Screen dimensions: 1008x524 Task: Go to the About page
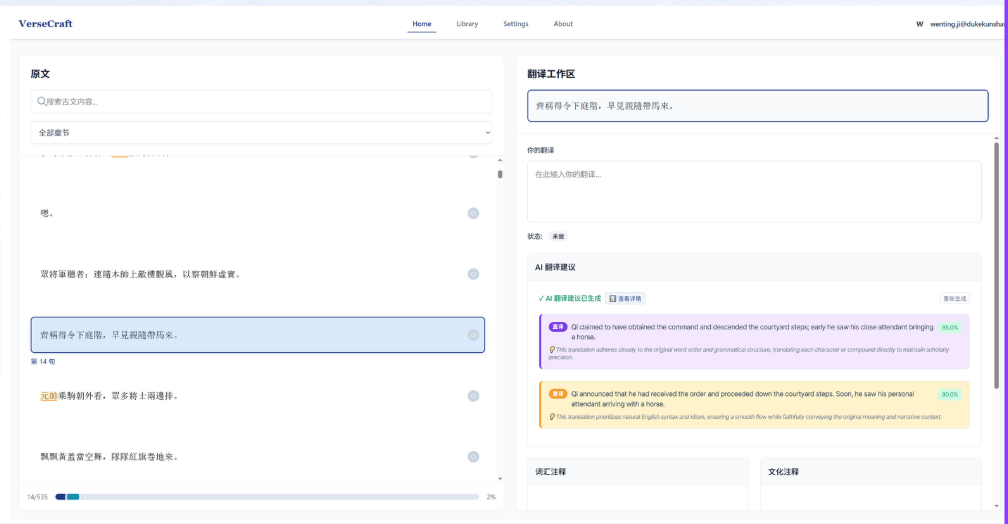click(x=563, y=24)
